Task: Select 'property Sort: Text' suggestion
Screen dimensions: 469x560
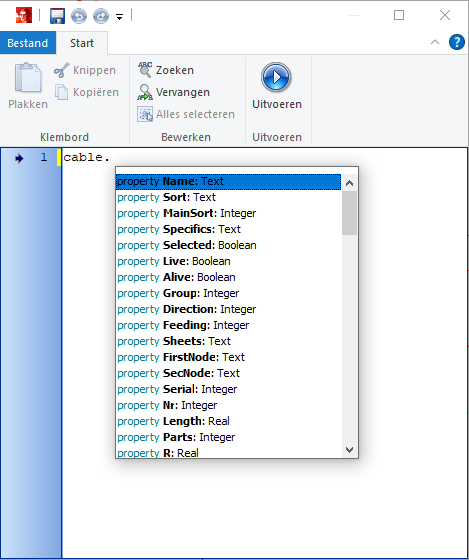Action: (228, 198)
